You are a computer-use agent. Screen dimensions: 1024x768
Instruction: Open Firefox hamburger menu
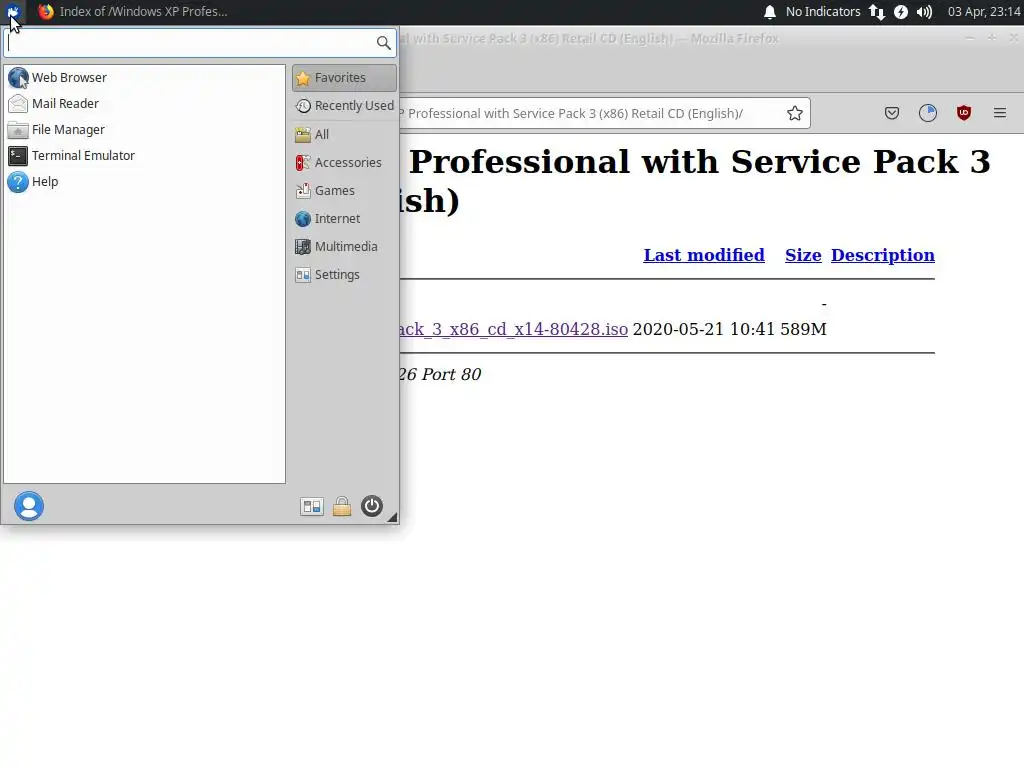coord(1000,114)
